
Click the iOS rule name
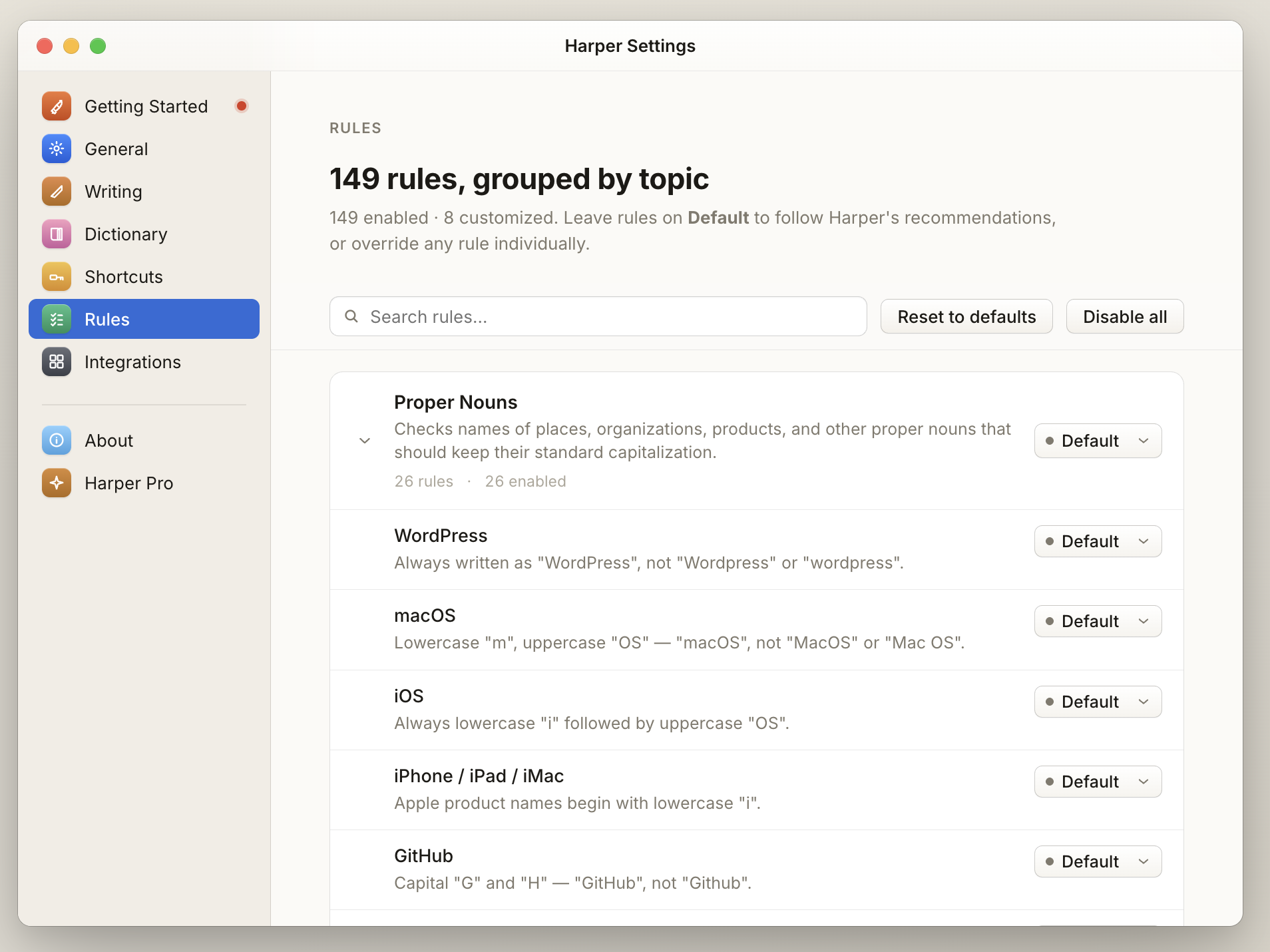(409, 696)
